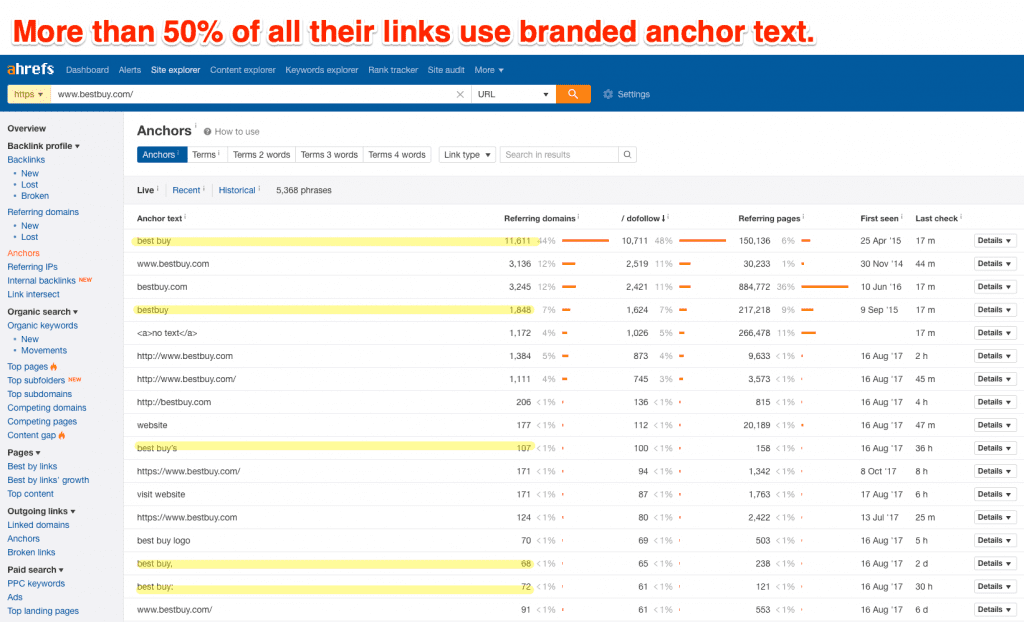Click the search-in-results magnifier icon
Viewport: 1024px width, 622px height.
pyautogui.click(x=627, y=155)
